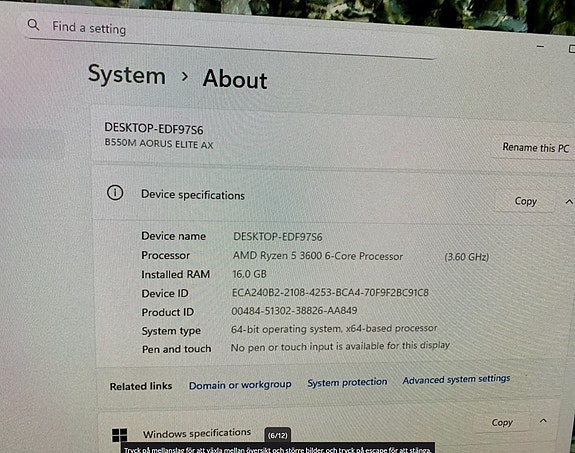Copy the Windows specifications
The height and width of the screenshot is (453, 575).
pos(502,423)
